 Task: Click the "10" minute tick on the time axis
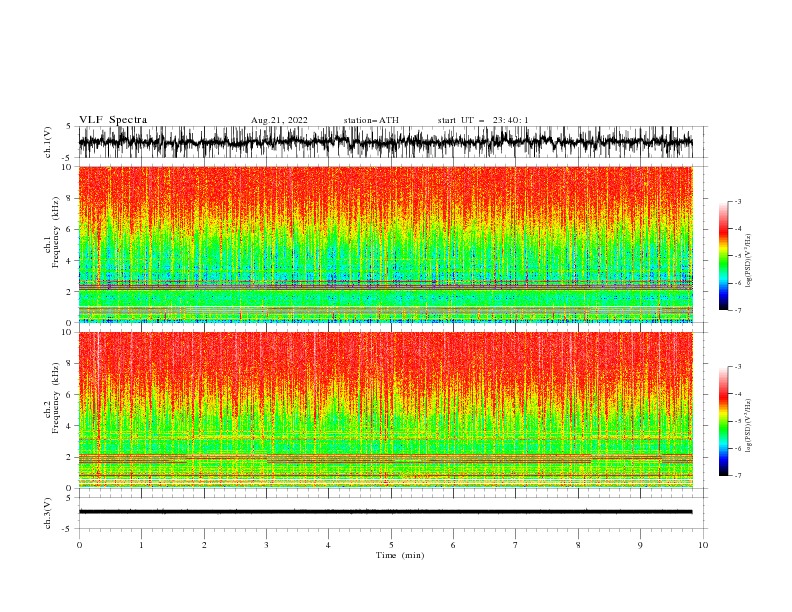[x=703, y=545]
